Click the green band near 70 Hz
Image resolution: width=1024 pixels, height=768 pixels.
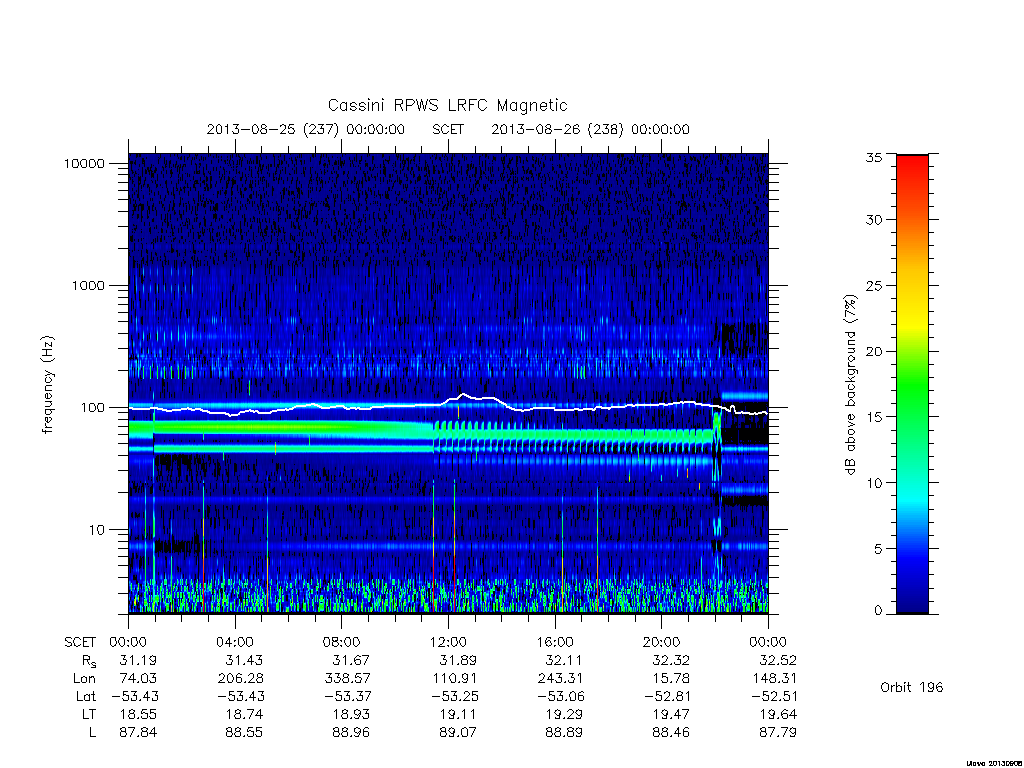coord(281,428)
